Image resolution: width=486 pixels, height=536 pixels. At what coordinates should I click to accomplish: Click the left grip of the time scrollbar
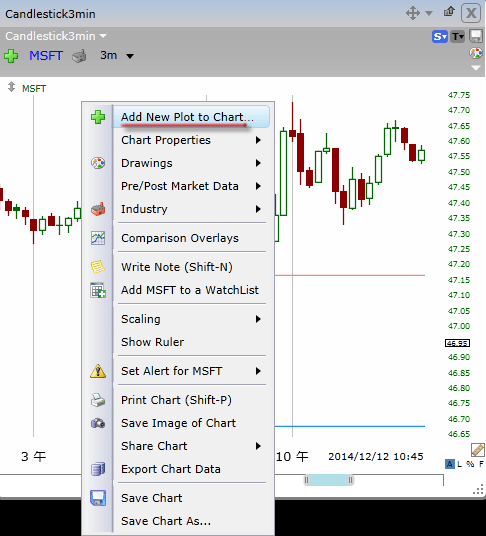[307, 480]
